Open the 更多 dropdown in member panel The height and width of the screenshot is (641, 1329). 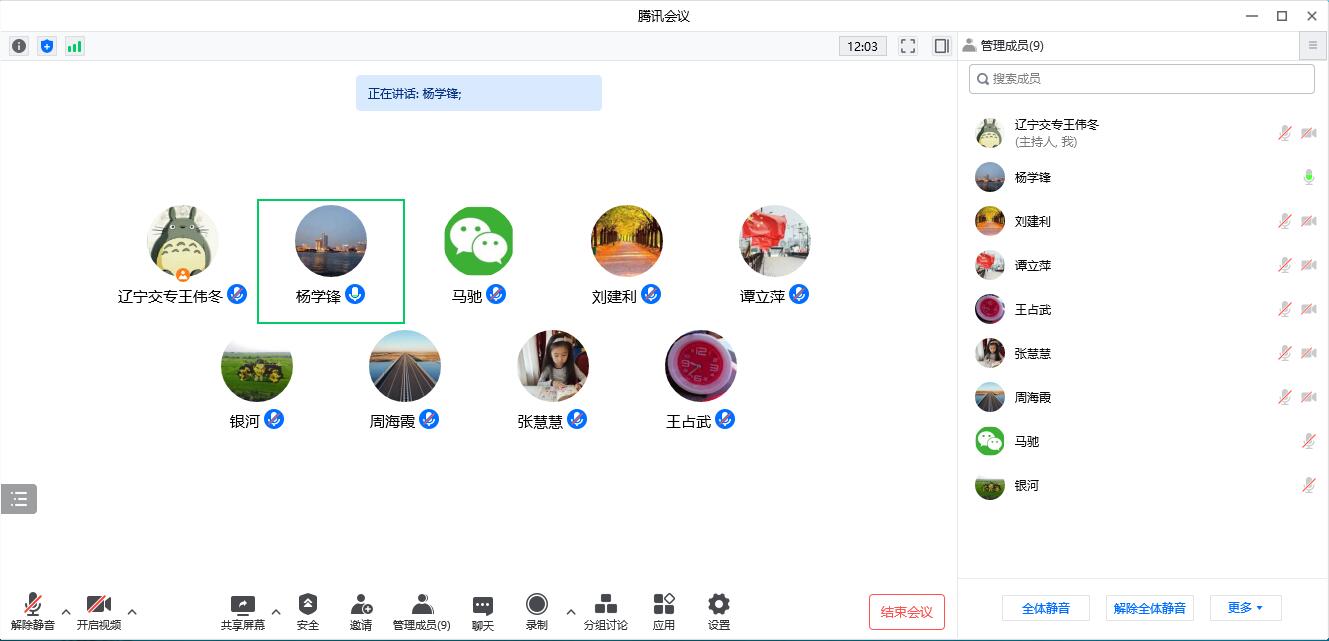coord(1245,608)
